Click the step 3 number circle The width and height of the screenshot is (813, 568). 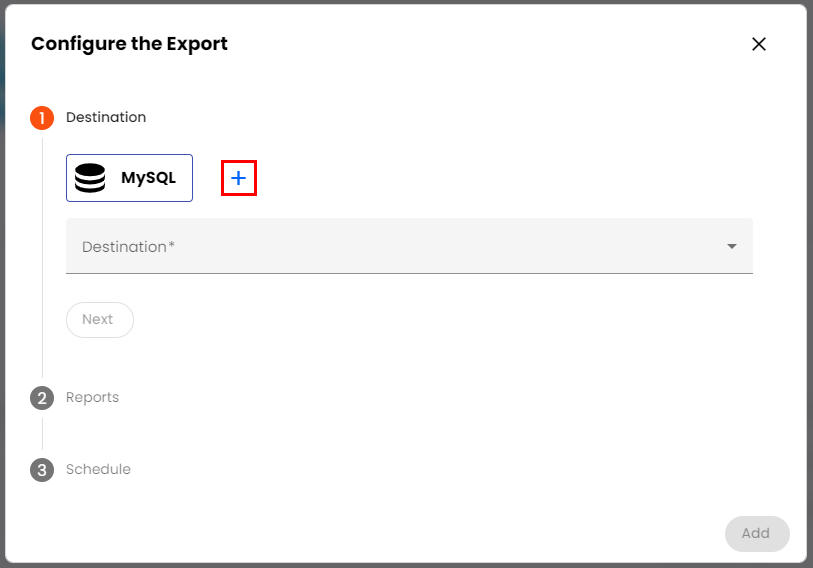pyautogui.click(x=42, y=470)
